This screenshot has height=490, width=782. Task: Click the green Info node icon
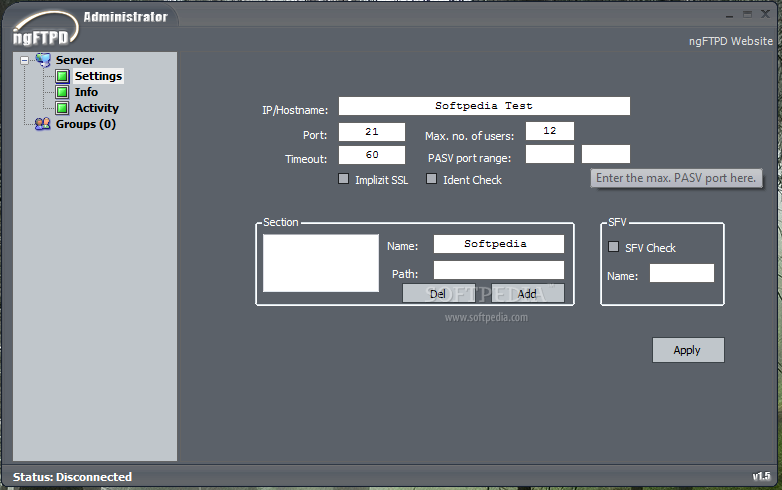(x=62, y=92)
